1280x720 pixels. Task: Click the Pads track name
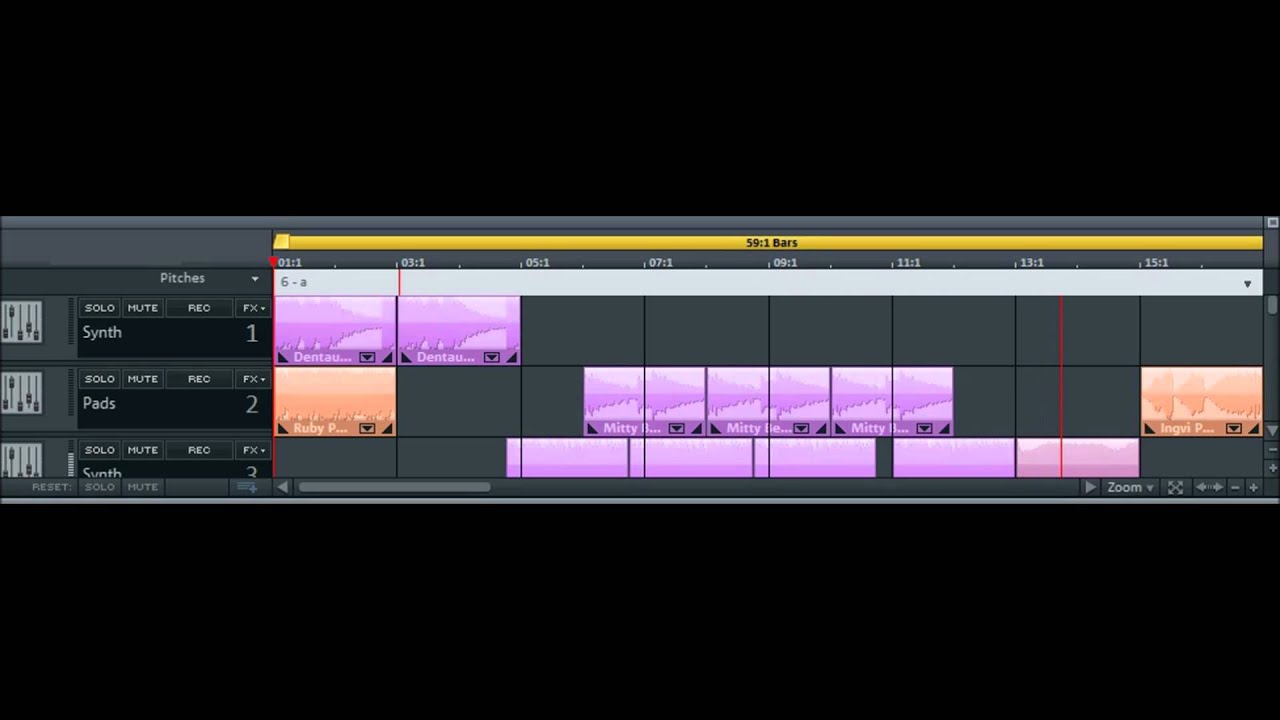99,403
